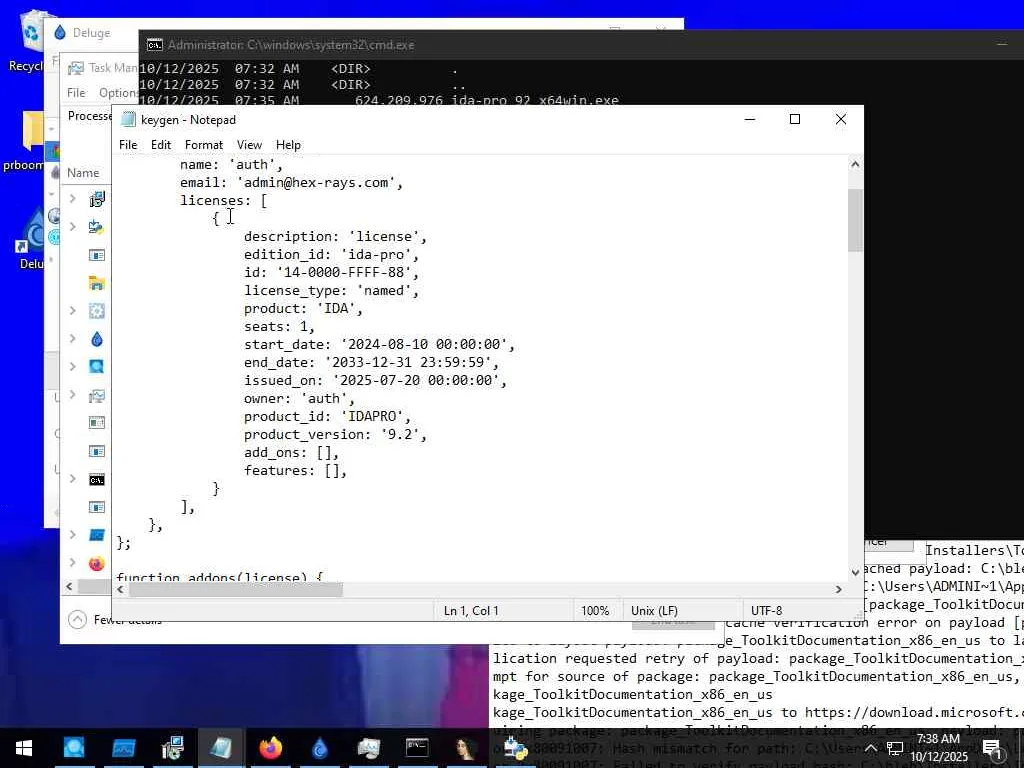Open Firefox from the taskbar
The image size is (1024, 768).
point(270,748)
